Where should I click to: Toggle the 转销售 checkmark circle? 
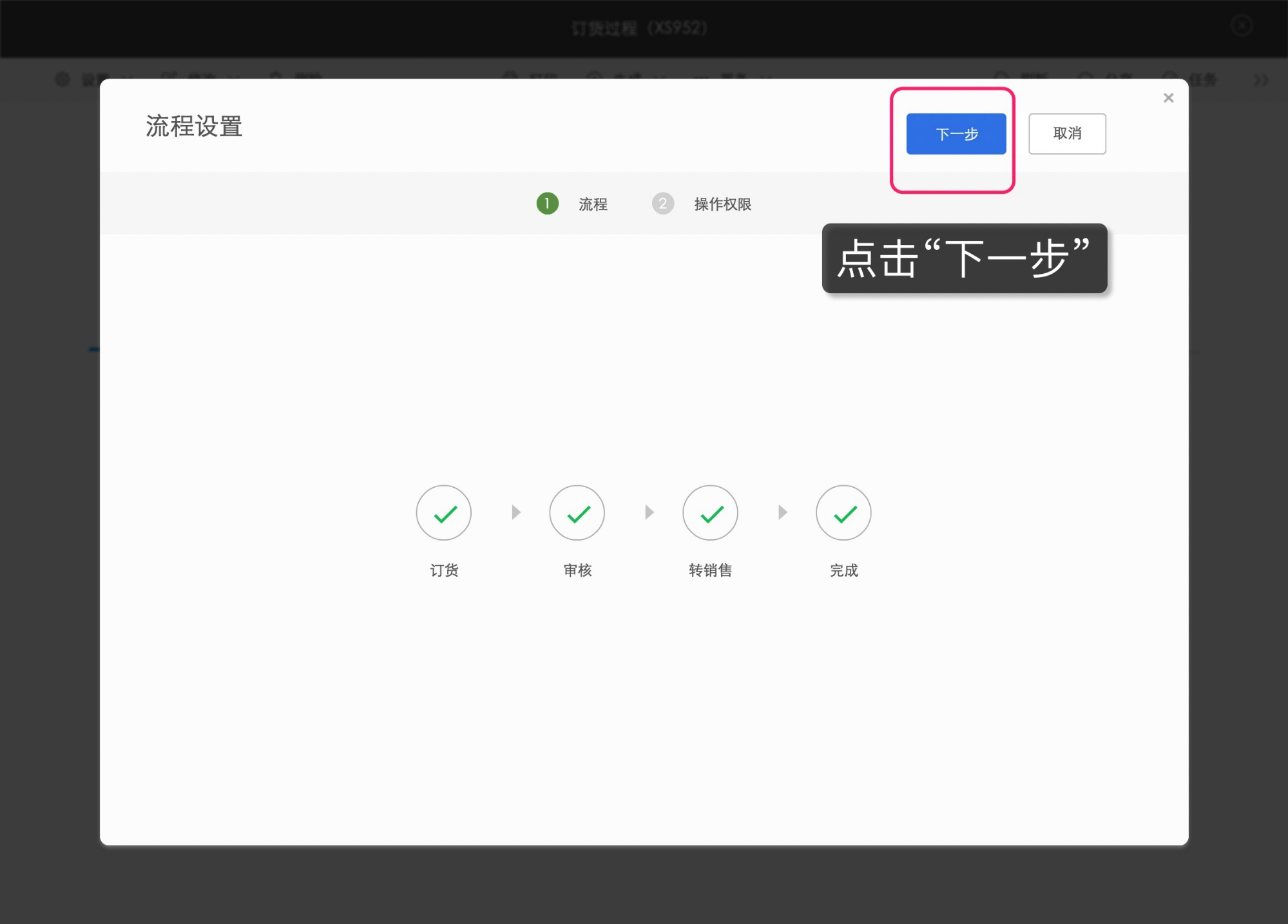[710, 513]
